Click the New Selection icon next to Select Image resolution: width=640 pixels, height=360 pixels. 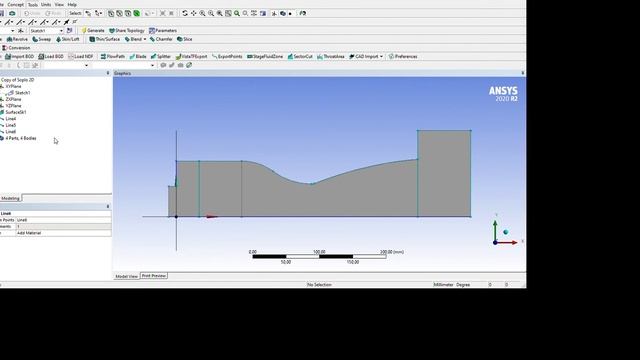88,13
